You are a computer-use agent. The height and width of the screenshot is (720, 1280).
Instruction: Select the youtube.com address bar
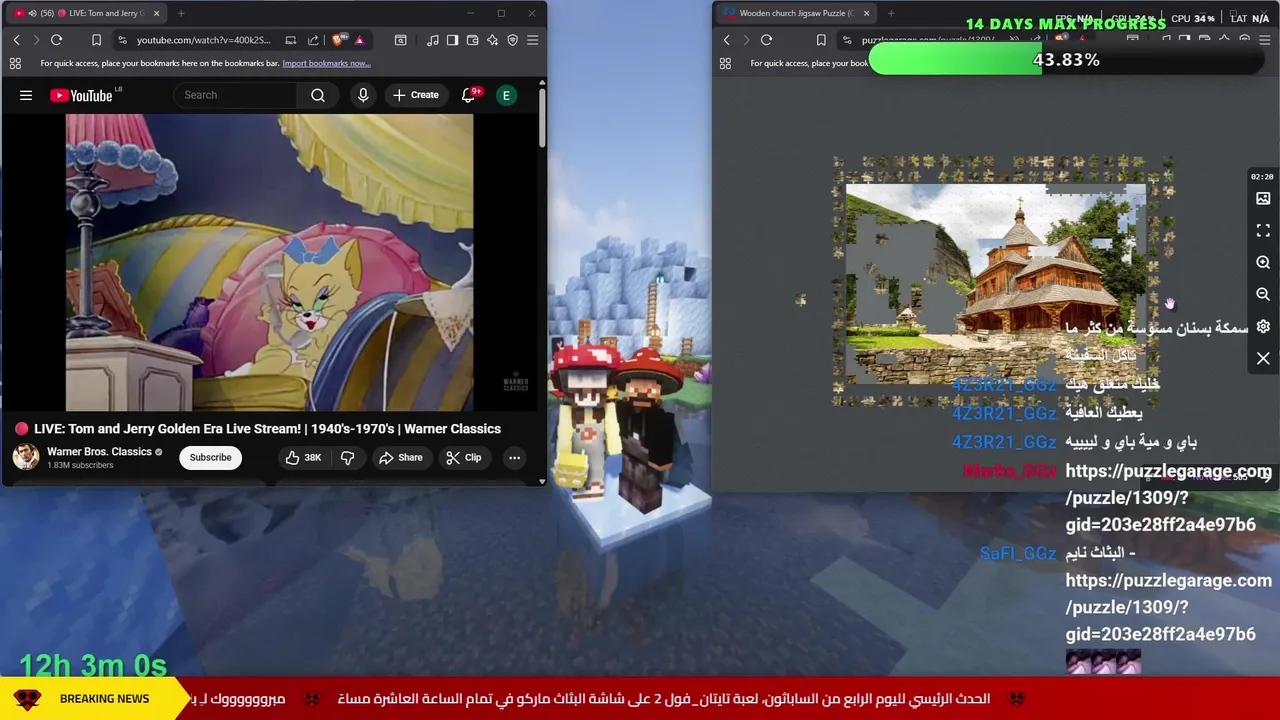point(203,40)
